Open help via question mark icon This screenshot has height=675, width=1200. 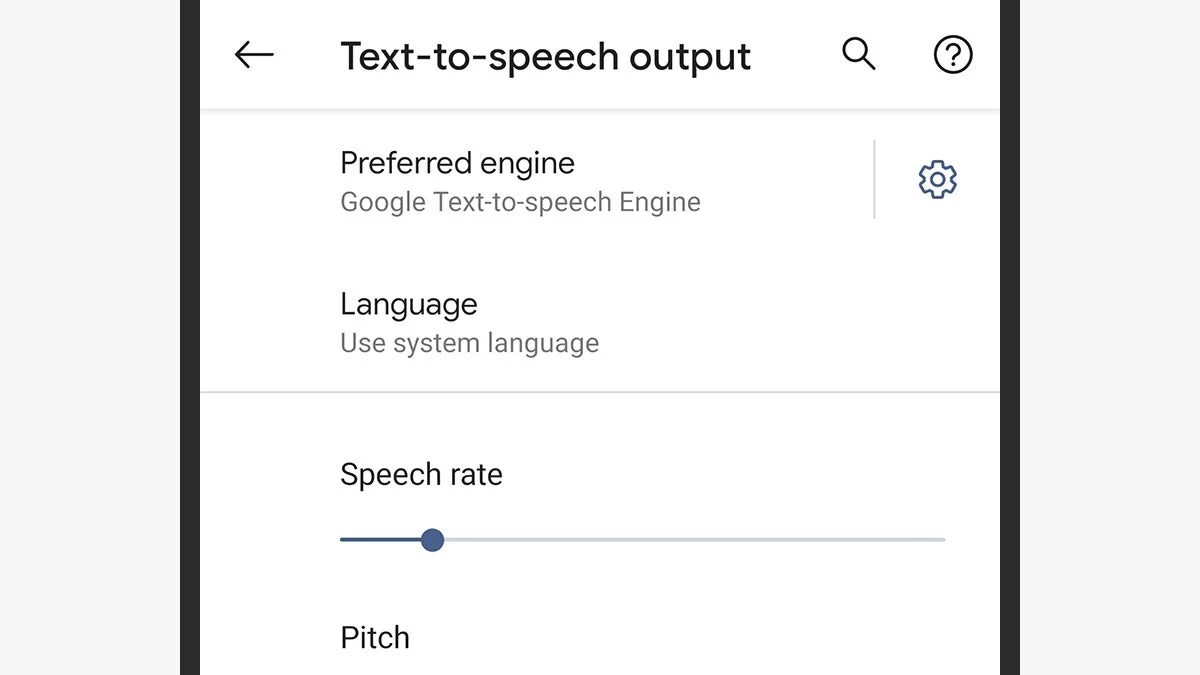pos(952,55)
